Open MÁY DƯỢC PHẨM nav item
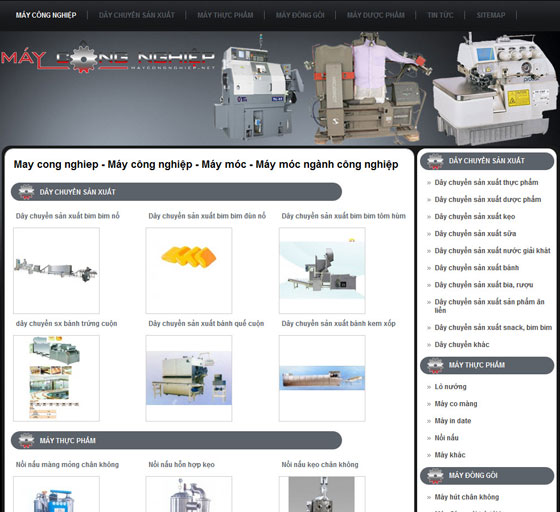The height and width of the screenshot is (512, 560). [x=376, y=15]
